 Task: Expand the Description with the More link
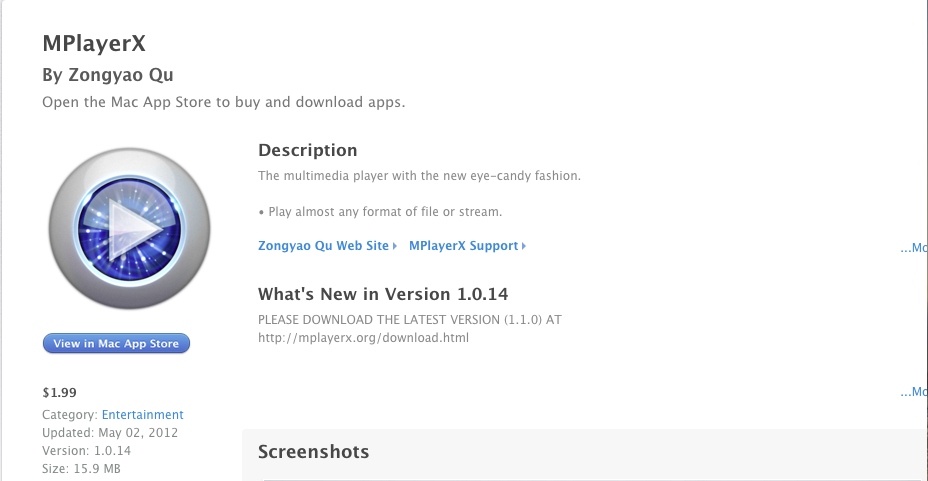coord(913,248)
